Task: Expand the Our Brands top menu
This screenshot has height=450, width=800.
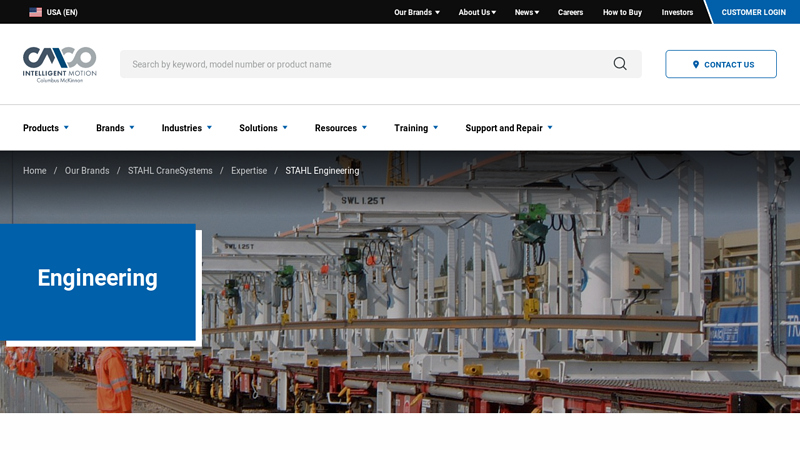Action: point(416,12)
